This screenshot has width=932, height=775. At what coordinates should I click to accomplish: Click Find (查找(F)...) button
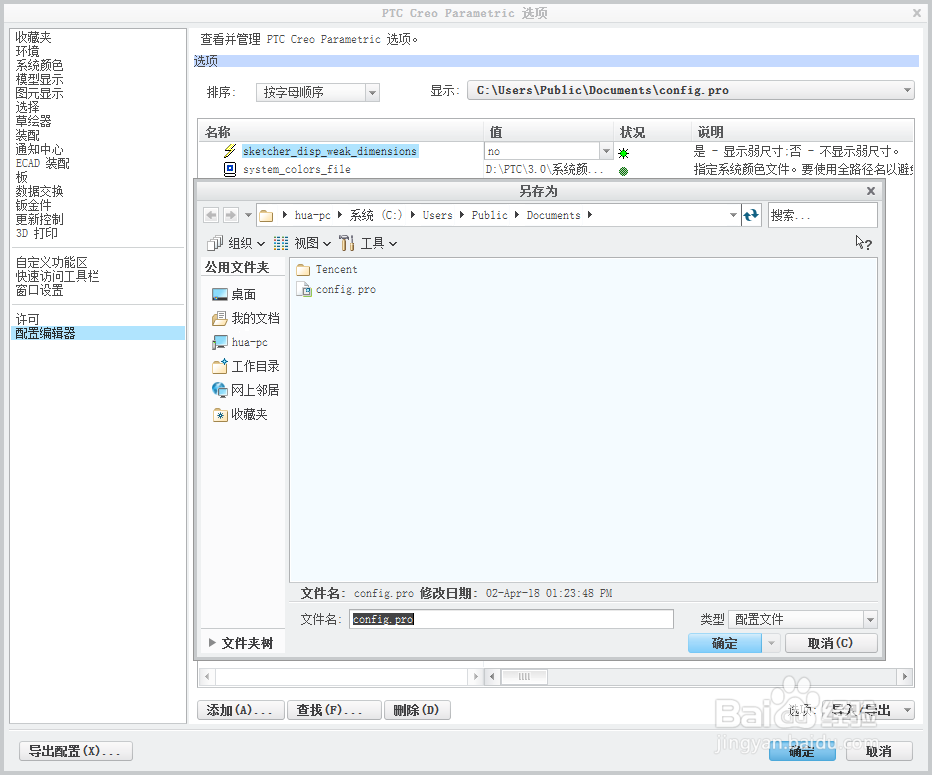tap(334, 710)
